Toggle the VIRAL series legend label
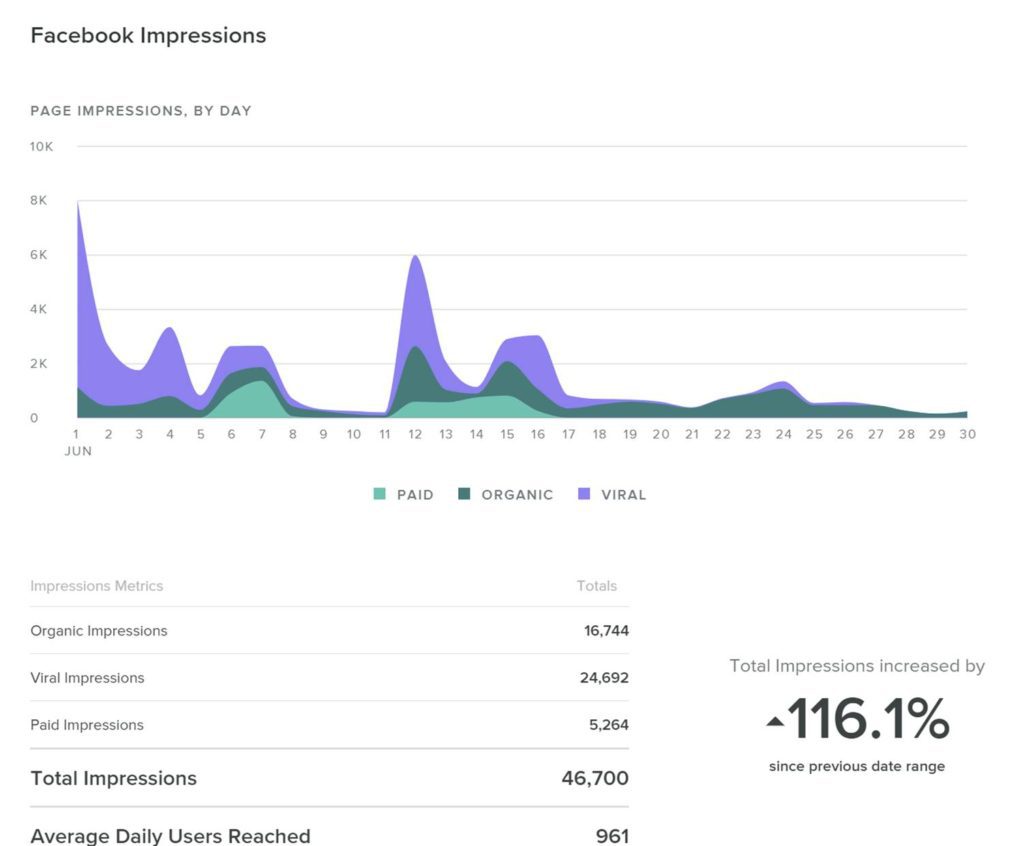Image resolution: width=1024 pixels, height=846 pixels. tap(624, 495)
